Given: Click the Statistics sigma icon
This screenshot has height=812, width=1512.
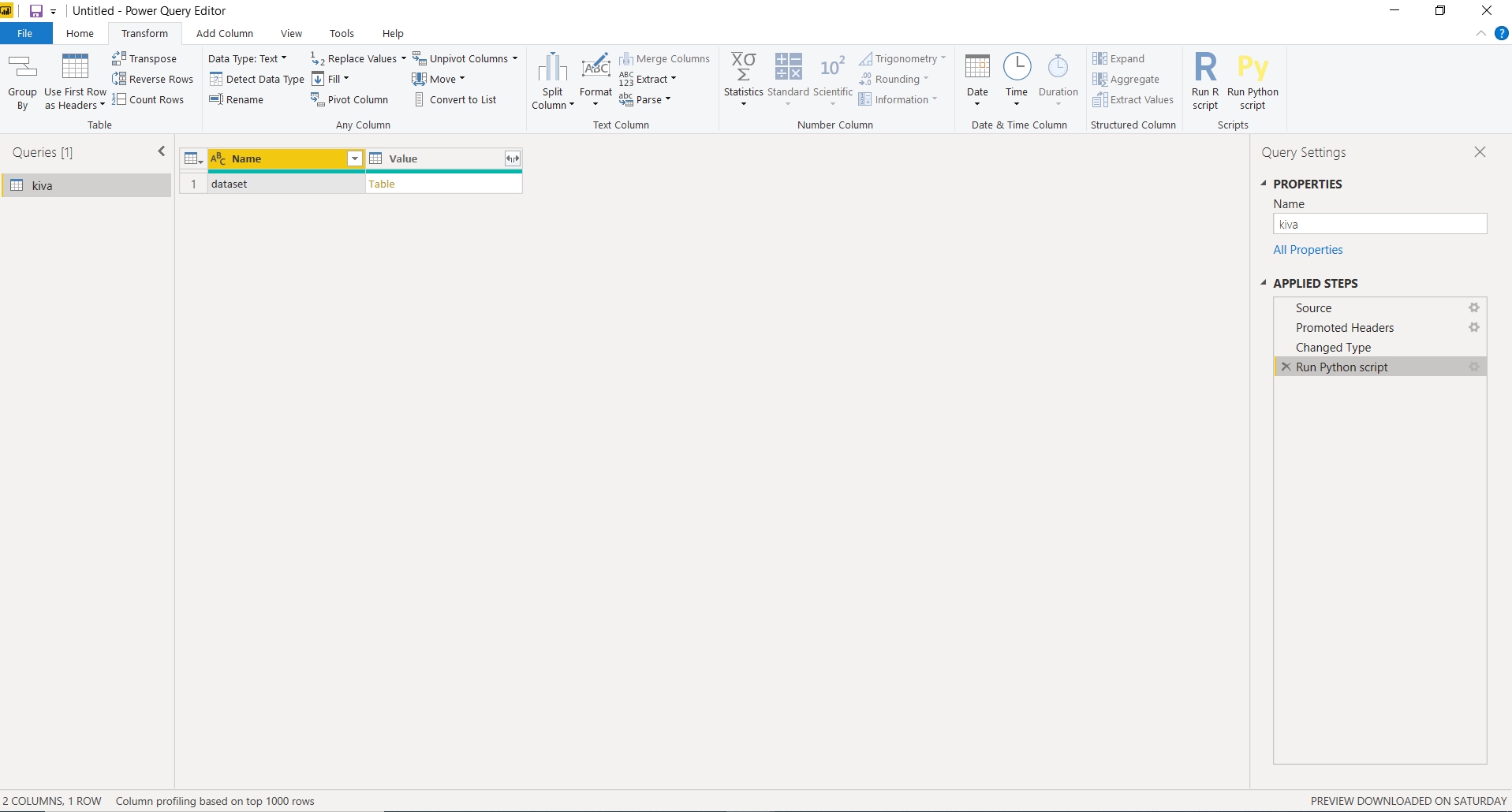Looking at the screenshot, I should (x=743, y=68).
